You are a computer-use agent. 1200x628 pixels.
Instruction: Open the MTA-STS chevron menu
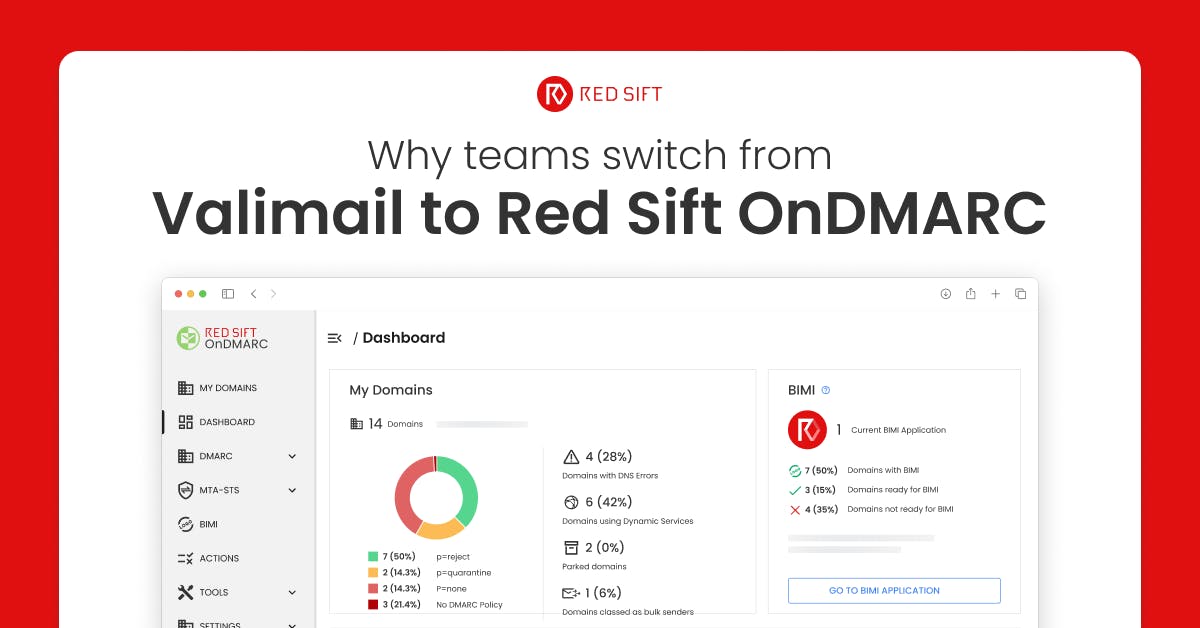coord(292,490)
